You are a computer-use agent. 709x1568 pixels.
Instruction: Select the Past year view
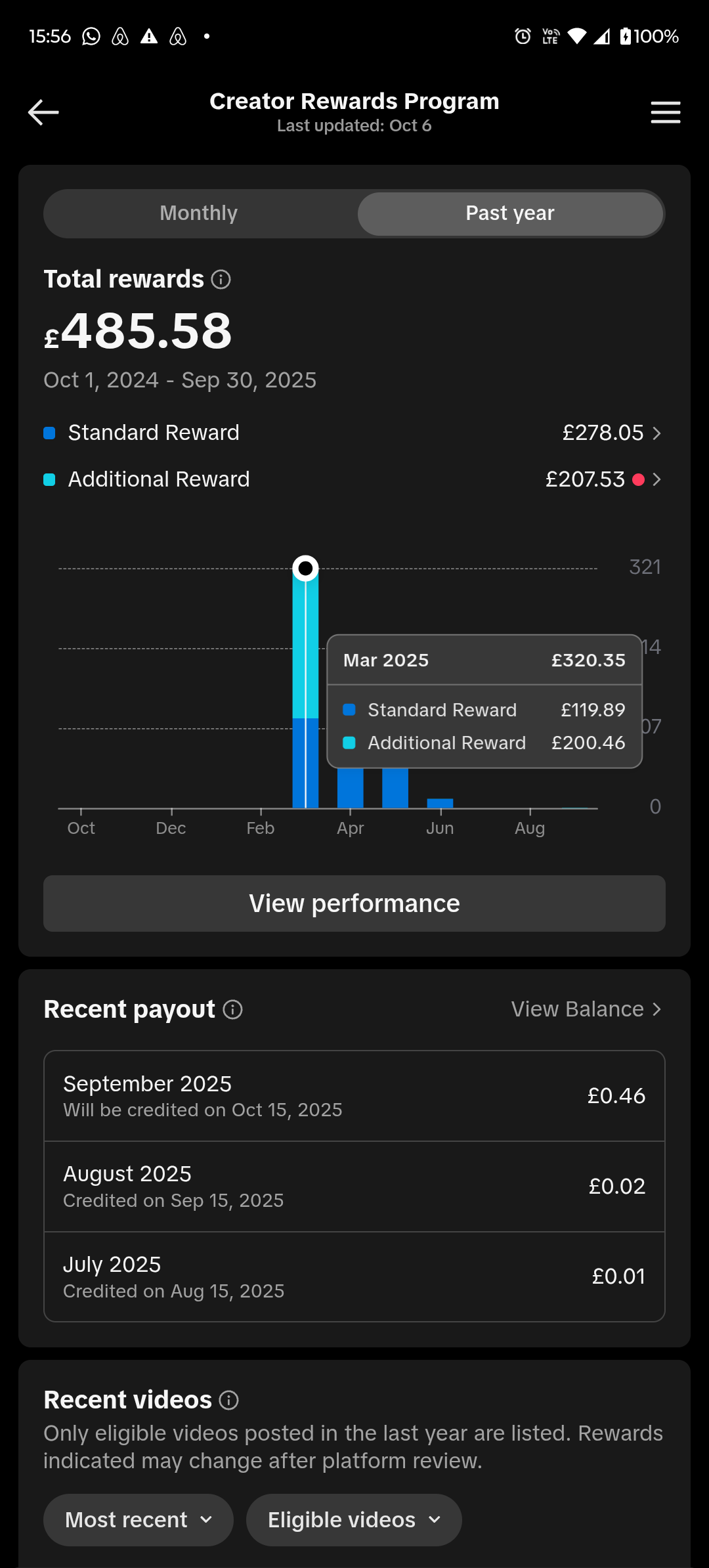coord(510,213)
